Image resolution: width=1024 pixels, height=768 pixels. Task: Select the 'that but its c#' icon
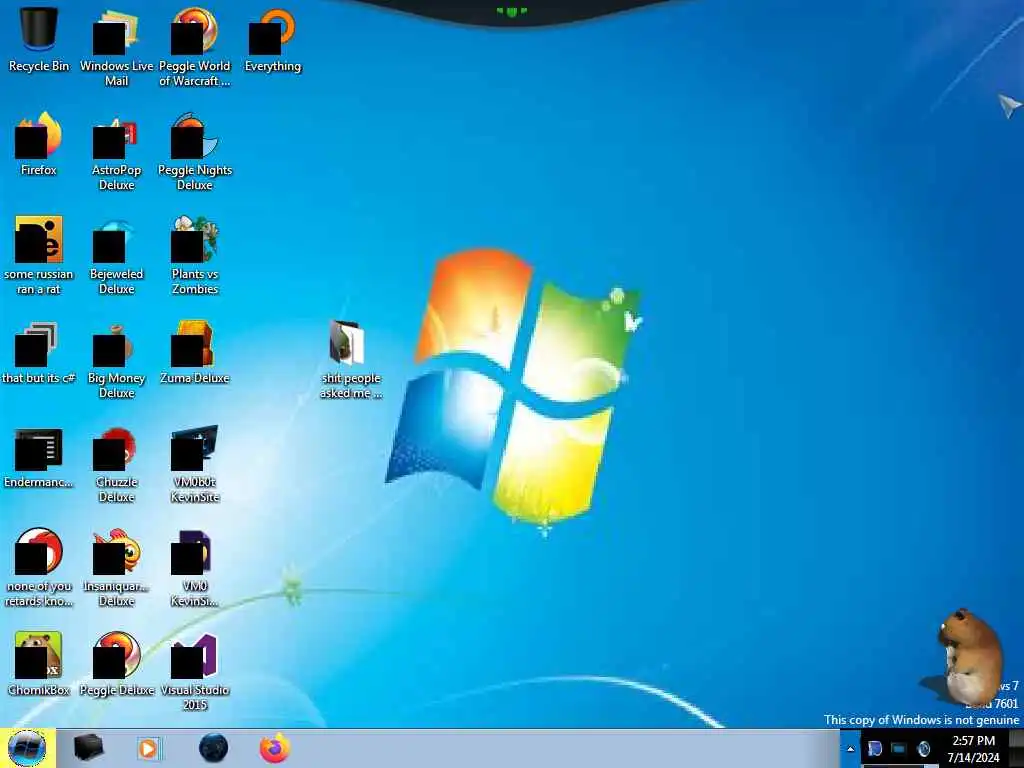pos(39,351)
